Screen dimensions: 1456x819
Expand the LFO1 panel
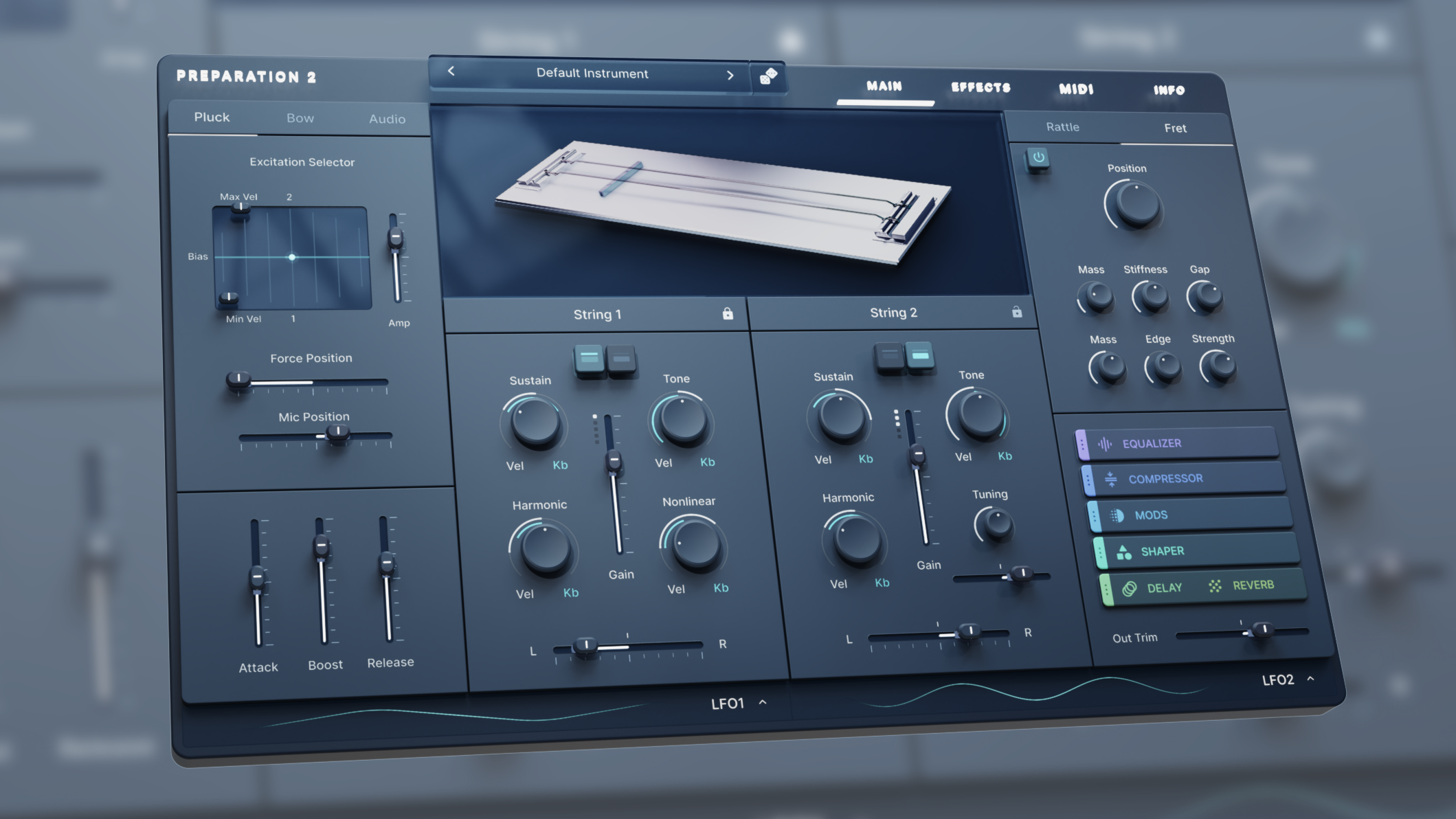(x=761, y=703)
